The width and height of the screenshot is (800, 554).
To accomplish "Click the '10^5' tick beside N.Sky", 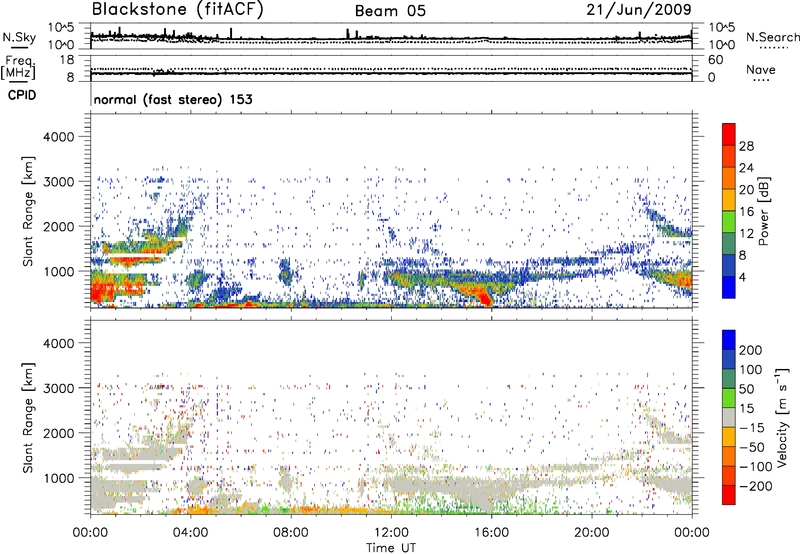I will click(61, 28).
